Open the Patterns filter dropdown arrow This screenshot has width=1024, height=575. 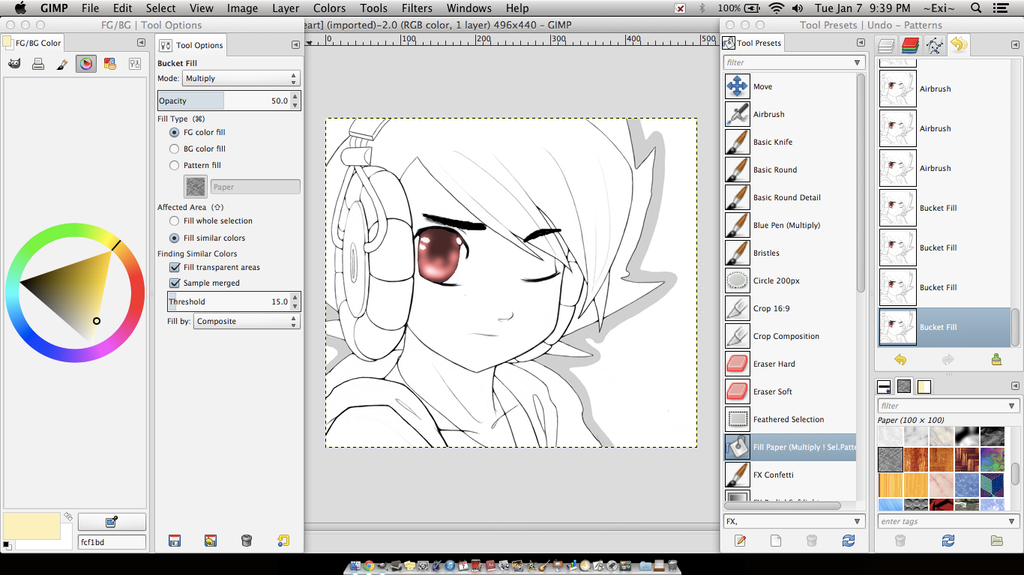1011,406
